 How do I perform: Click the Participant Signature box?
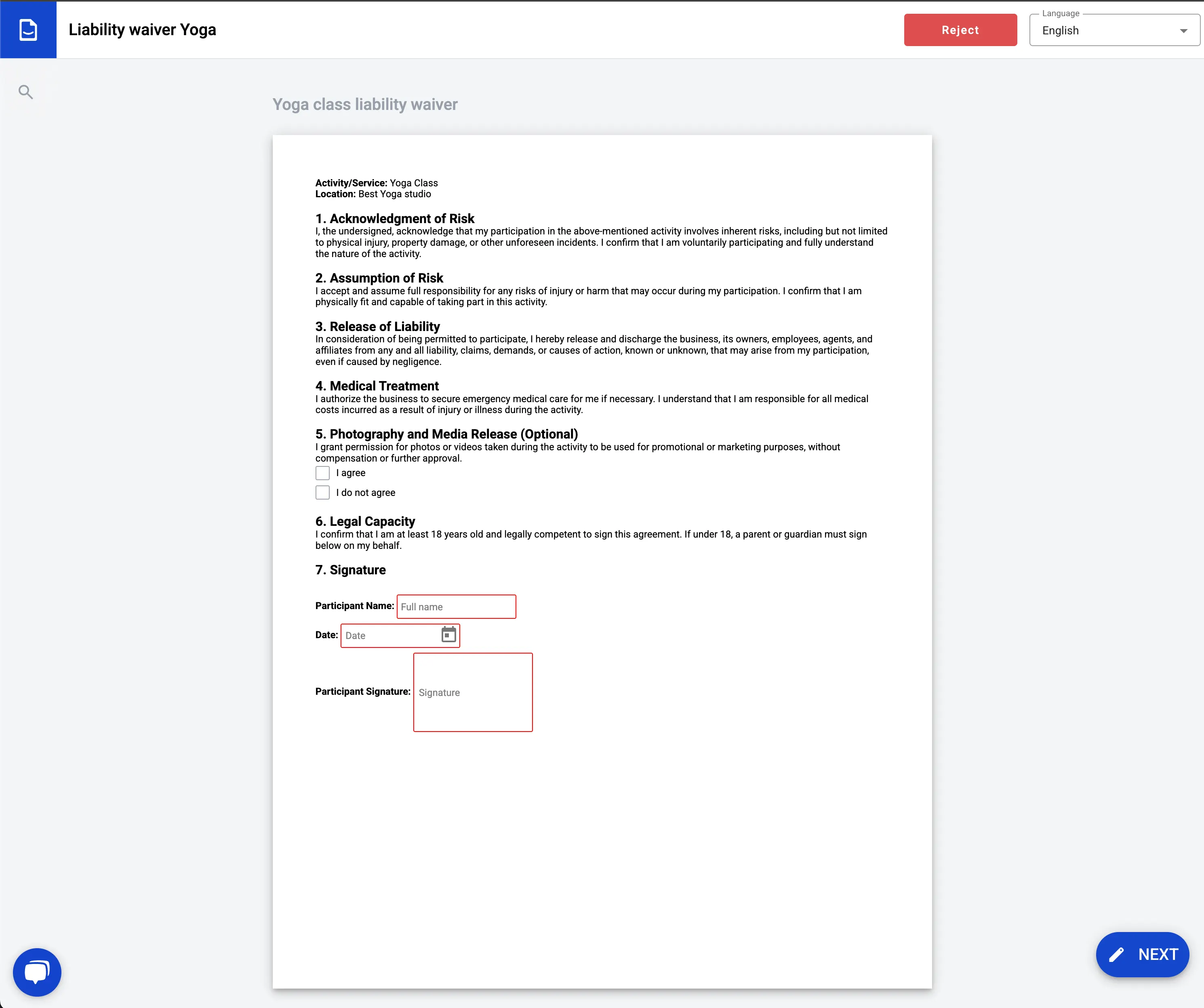(x=473, y=692)
